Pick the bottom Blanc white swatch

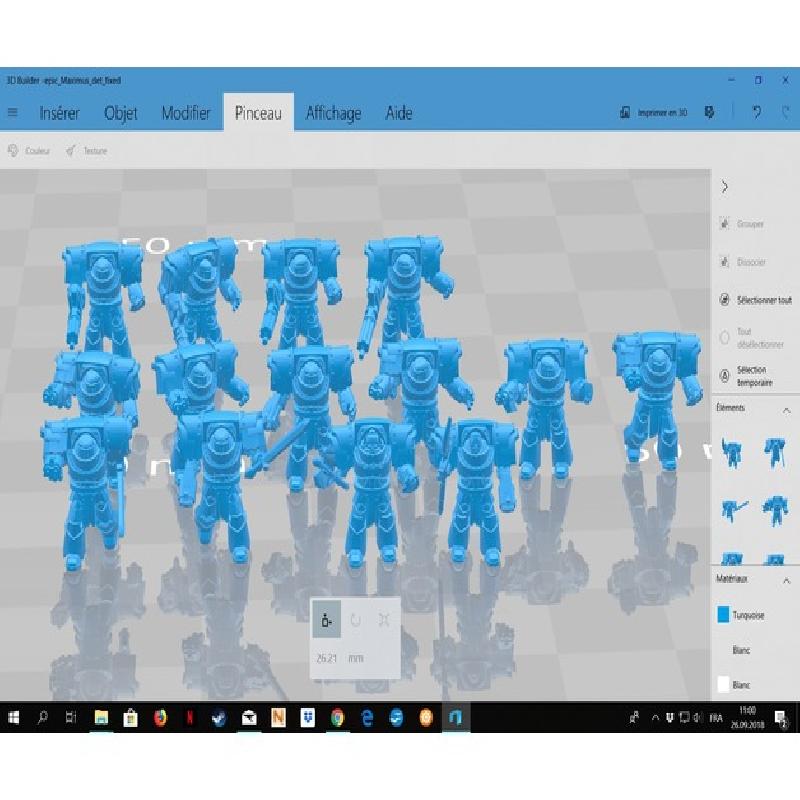coord(723,684)
